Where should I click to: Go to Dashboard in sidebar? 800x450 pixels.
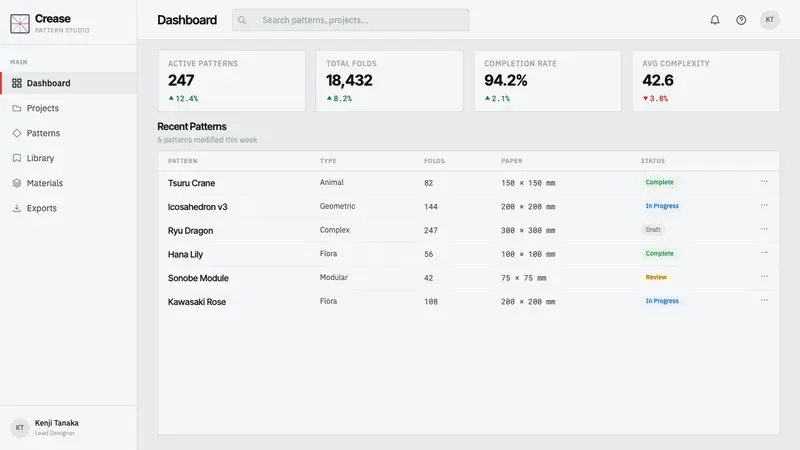coord(68,83)
